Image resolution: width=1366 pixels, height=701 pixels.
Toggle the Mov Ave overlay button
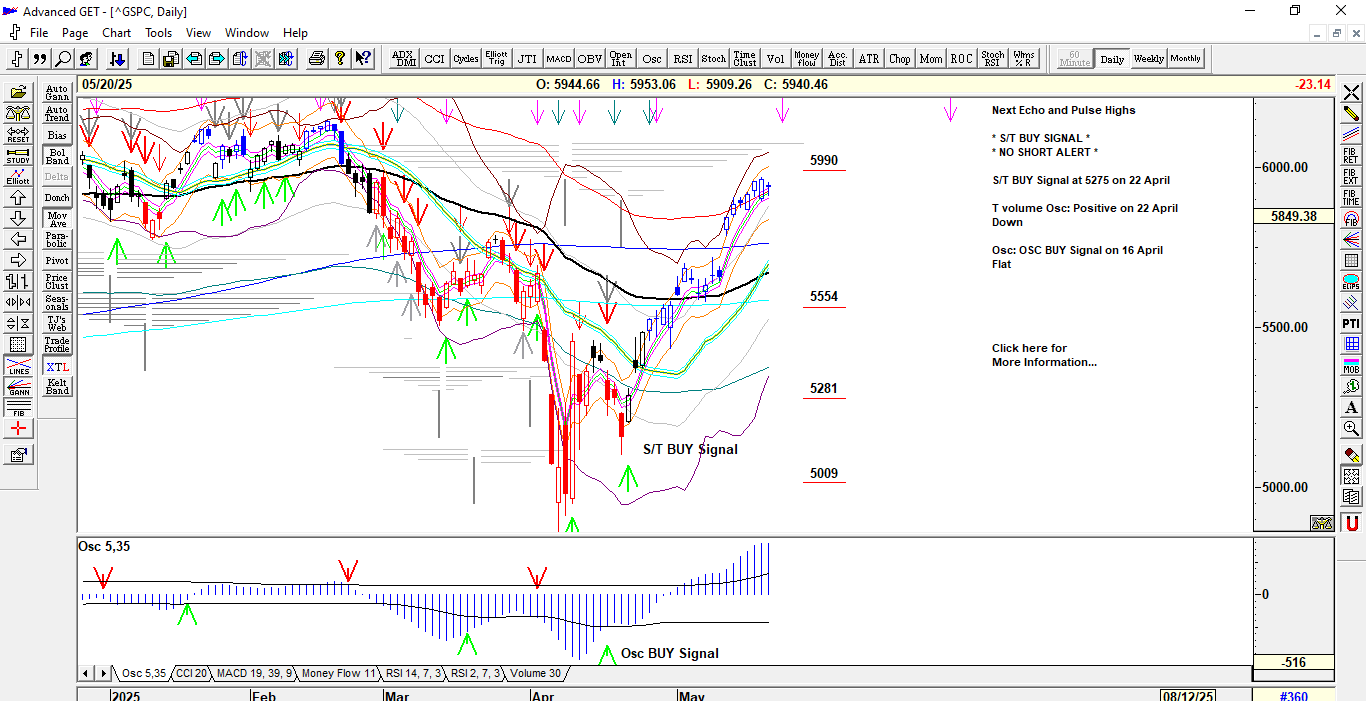click(x=57, y=218)
